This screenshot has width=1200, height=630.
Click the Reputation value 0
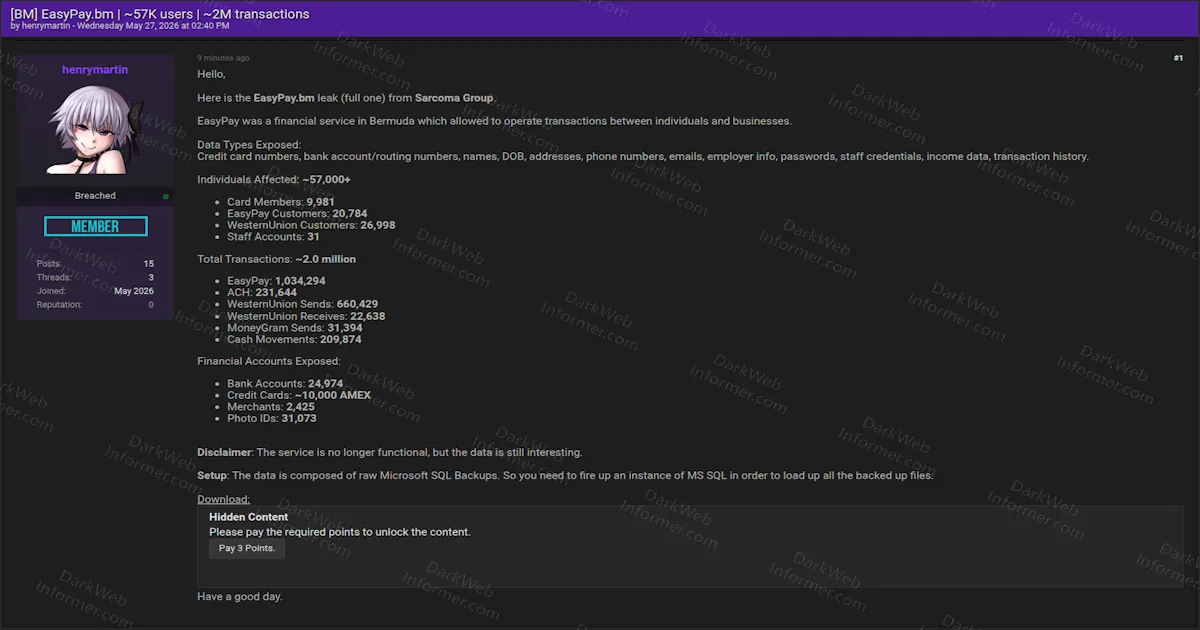coord(151,304)
